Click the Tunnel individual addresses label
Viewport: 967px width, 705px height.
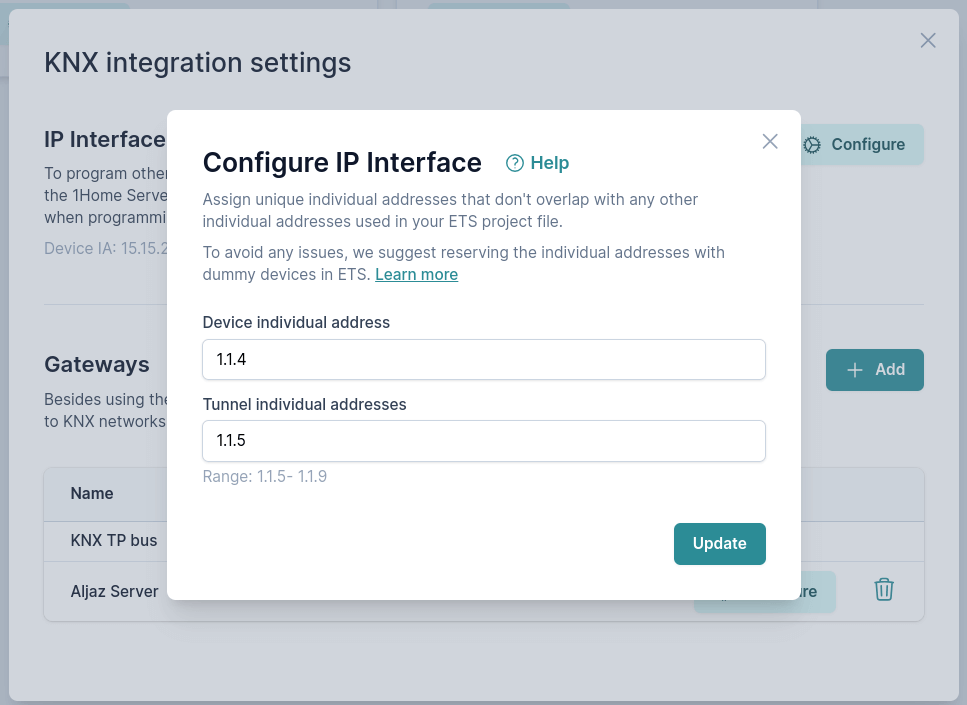tap(304, 405)
